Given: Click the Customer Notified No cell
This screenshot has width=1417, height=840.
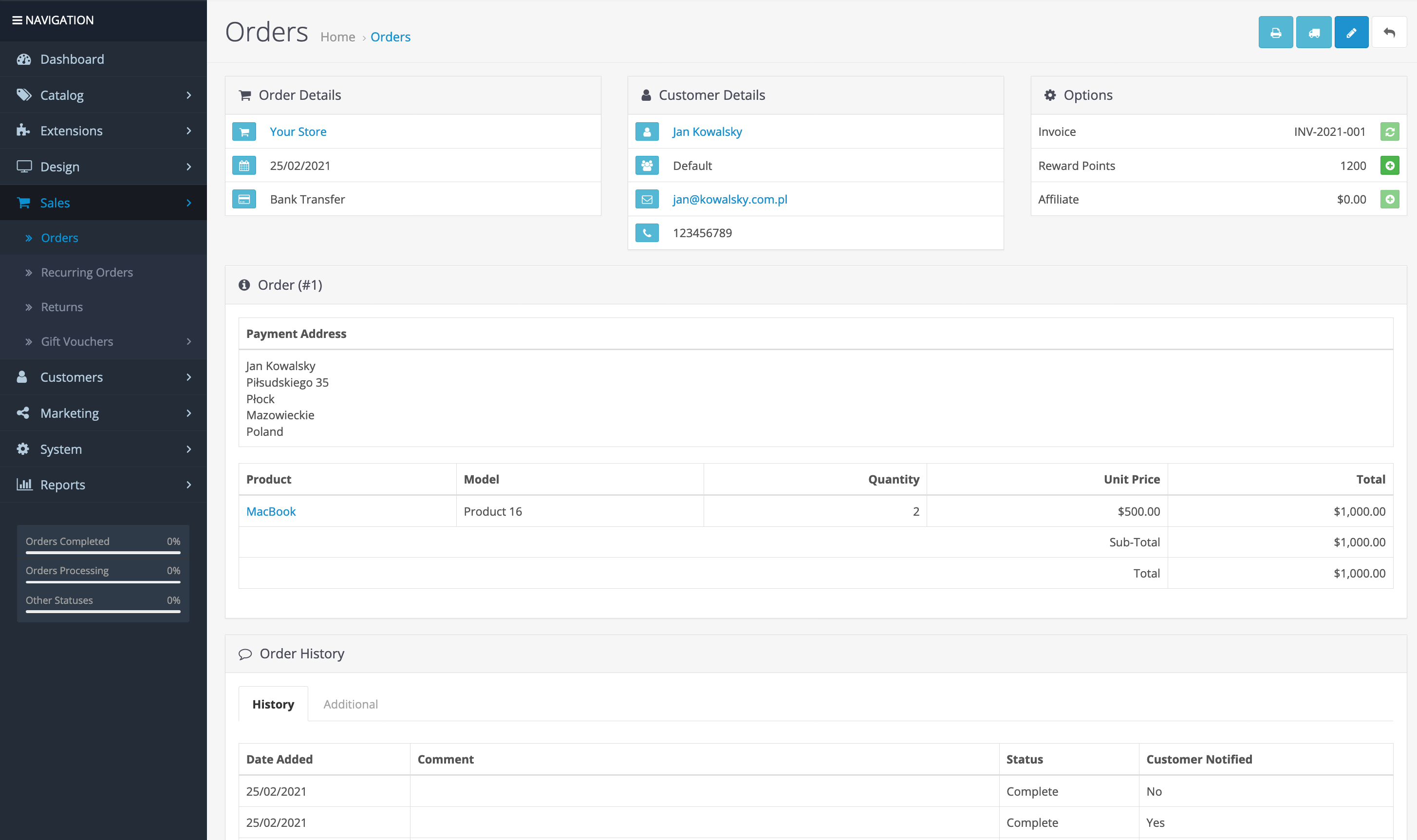Looking at the screenshot, I should [x=1266, y=791].
